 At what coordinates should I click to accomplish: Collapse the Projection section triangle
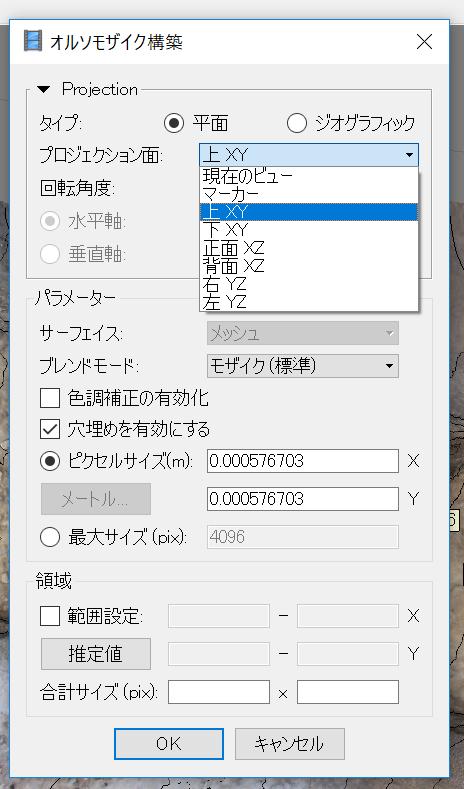(44, 90)
